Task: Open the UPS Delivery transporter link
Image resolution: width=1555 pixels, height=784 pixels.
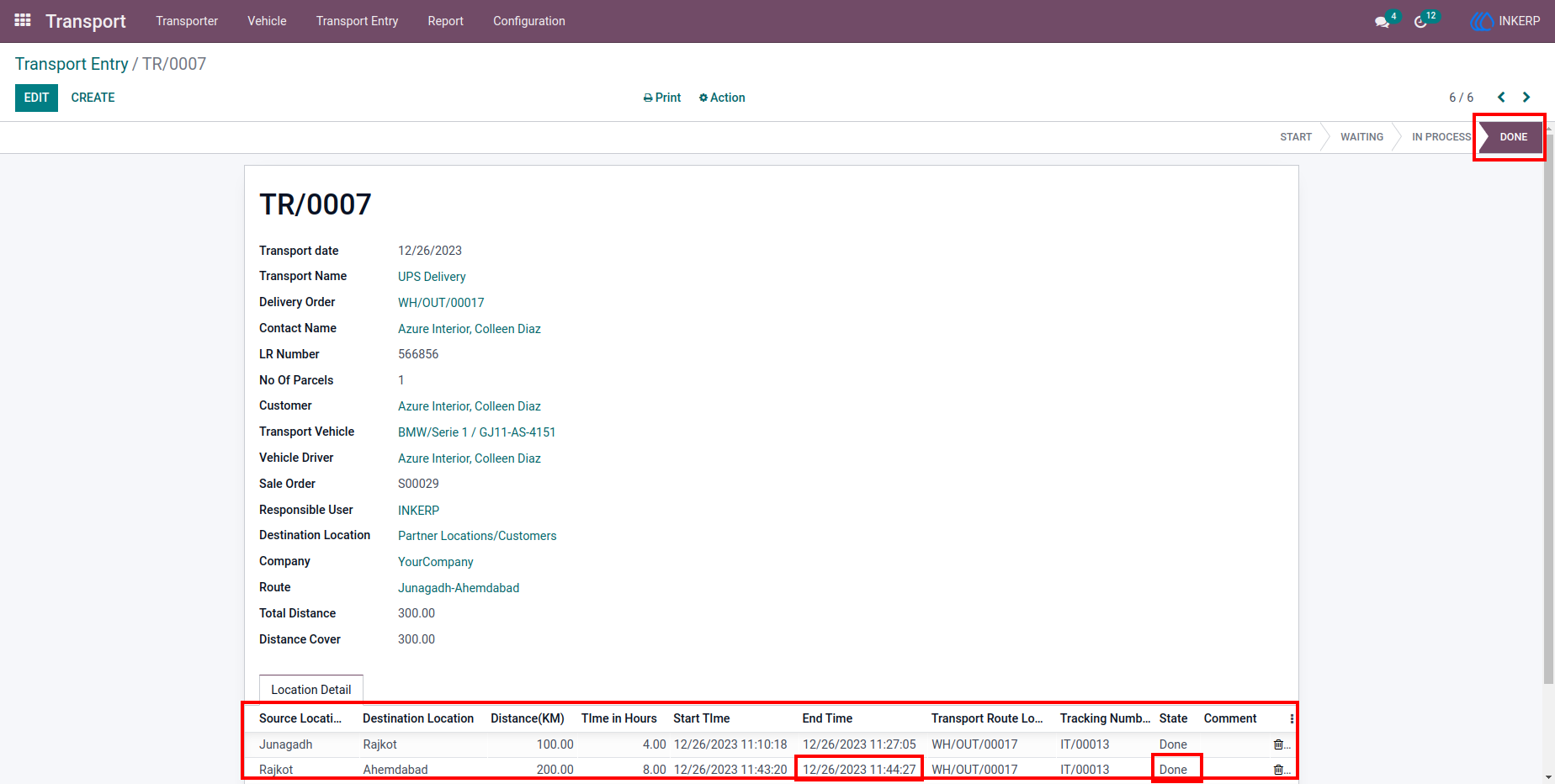Action: pyautogui.click(x=432, y=277)
